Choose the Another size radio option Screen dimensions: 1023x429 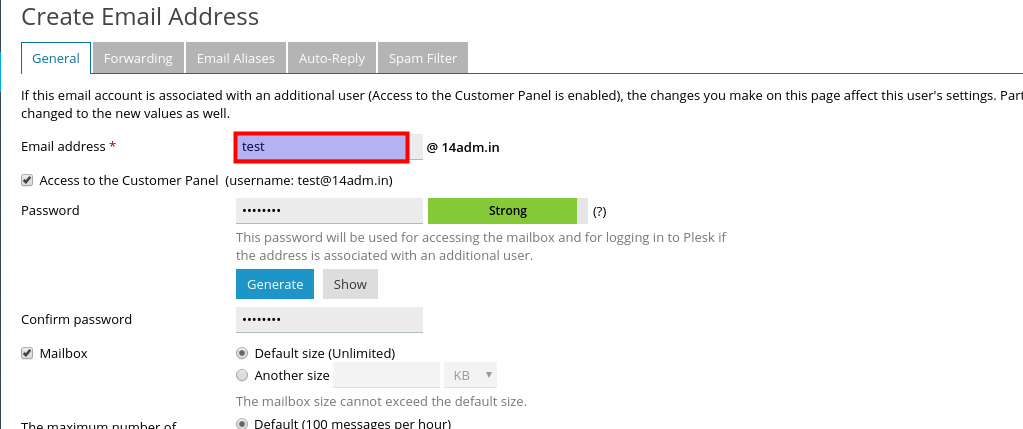point(242,376)
